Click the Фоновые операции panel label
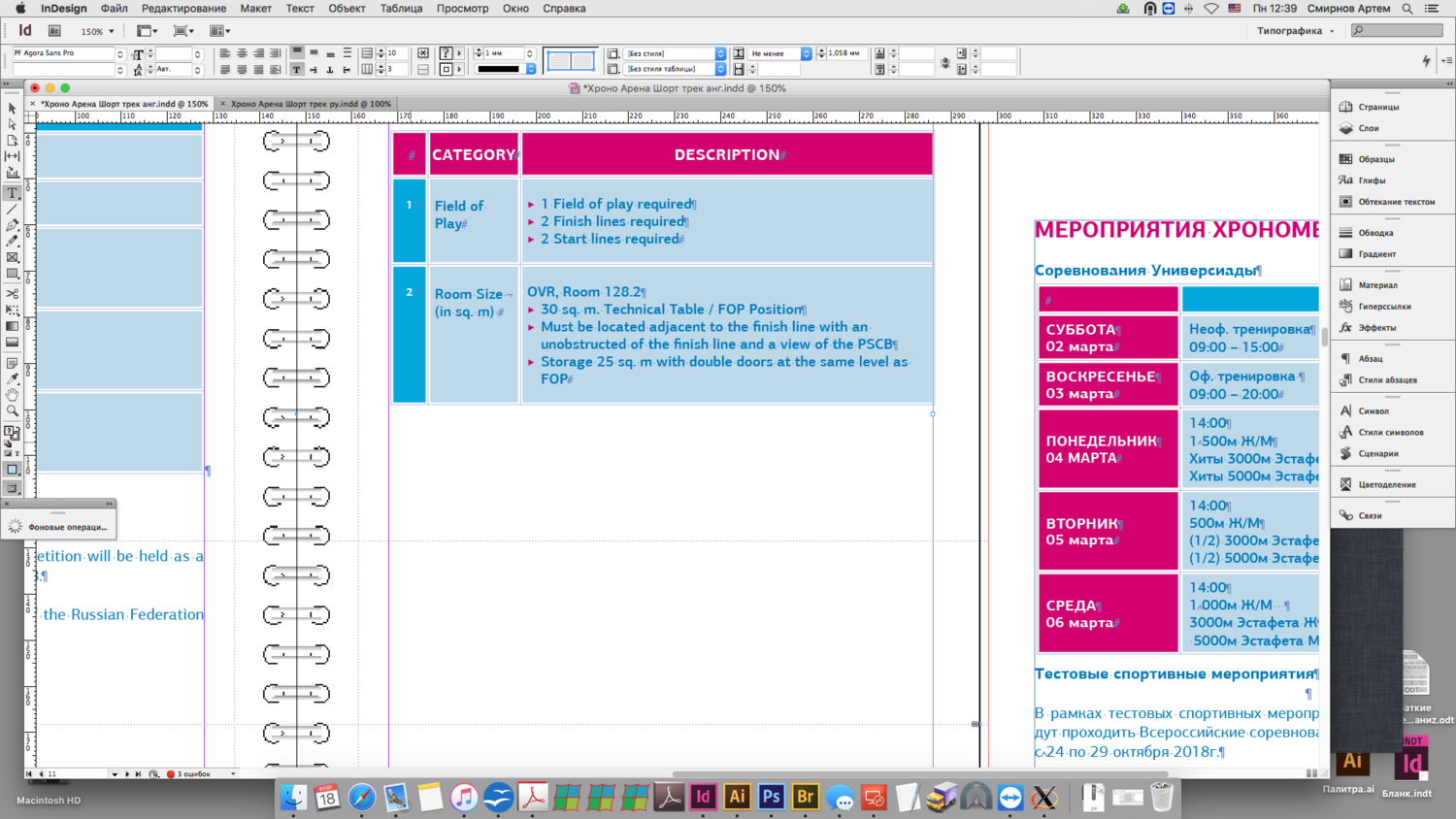 pyautogui.click(x=67, y=527)
